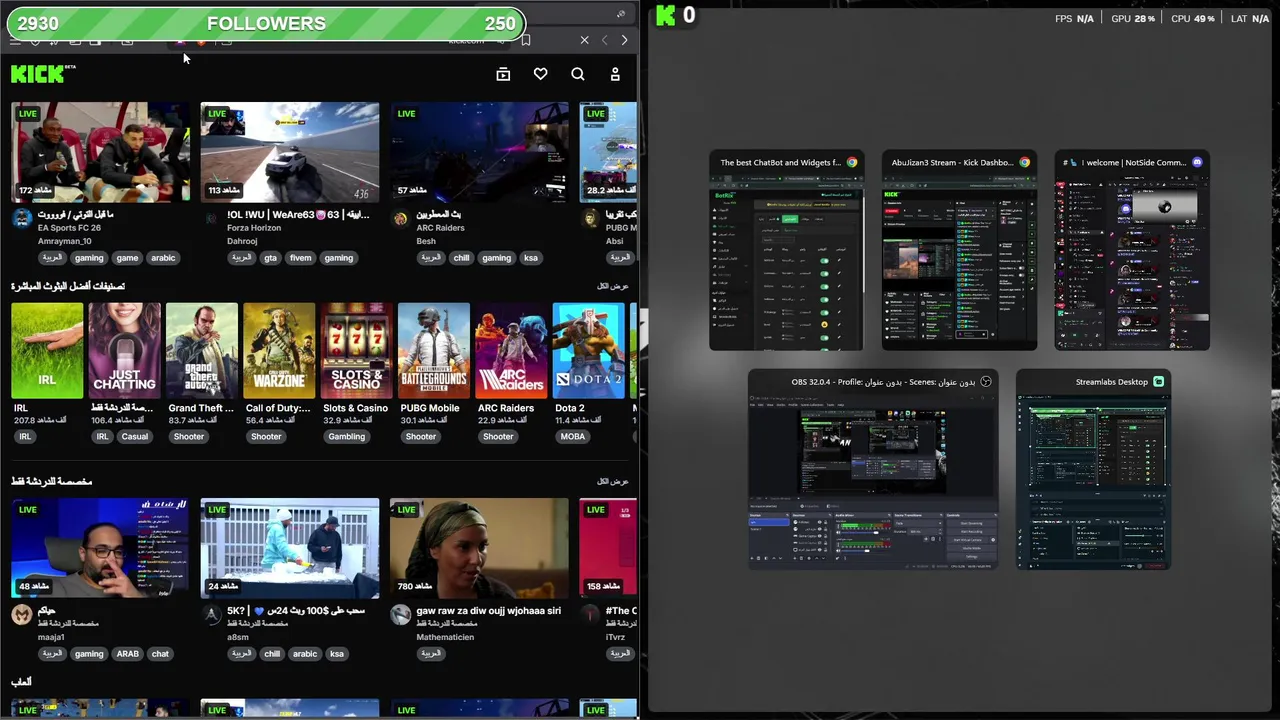Open the Just Chatting category cover
The width and height of the screenshot is (1280, 720).
click(124, 350)
